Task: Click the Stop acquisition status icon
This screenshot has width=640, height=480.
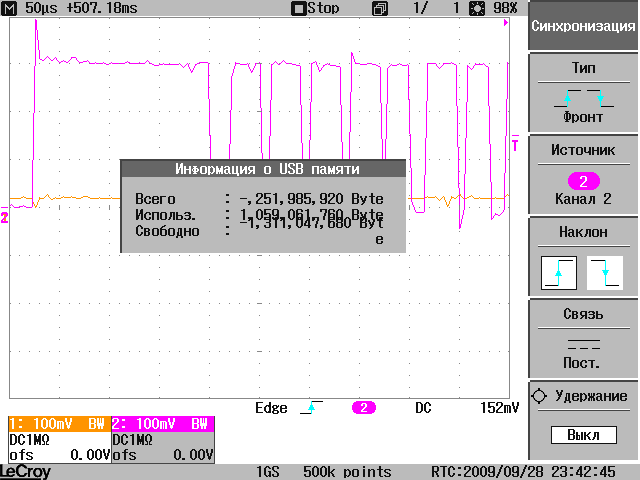Action: (x=297, y=8)
